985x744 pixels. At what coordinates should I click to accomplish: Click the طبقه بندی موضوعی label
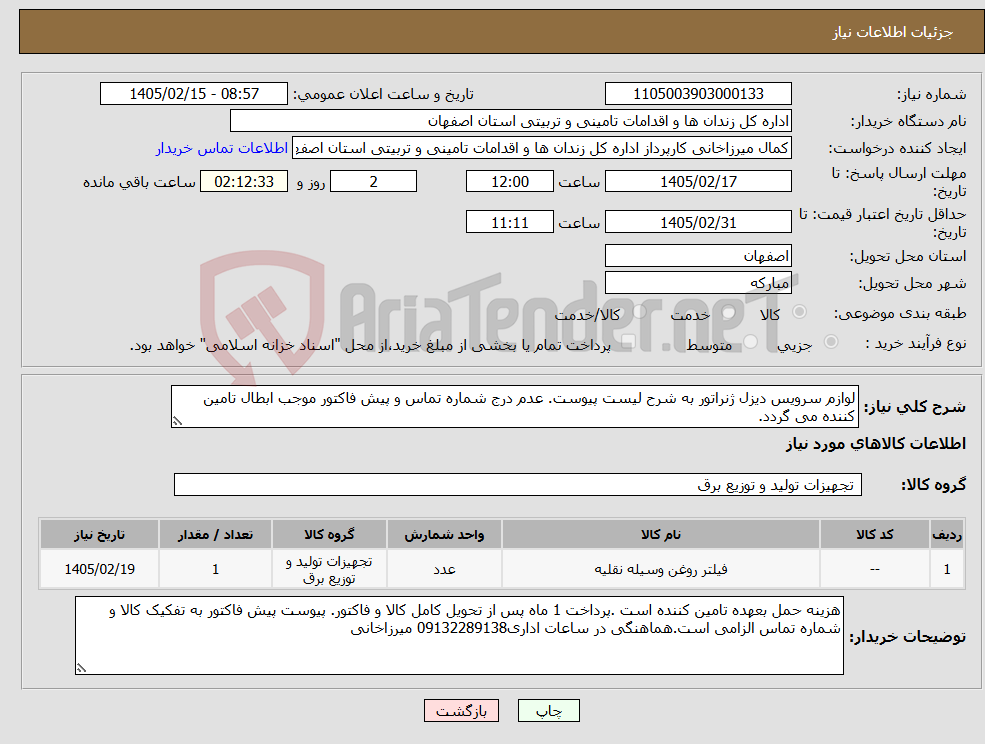[x=900, y=313]
